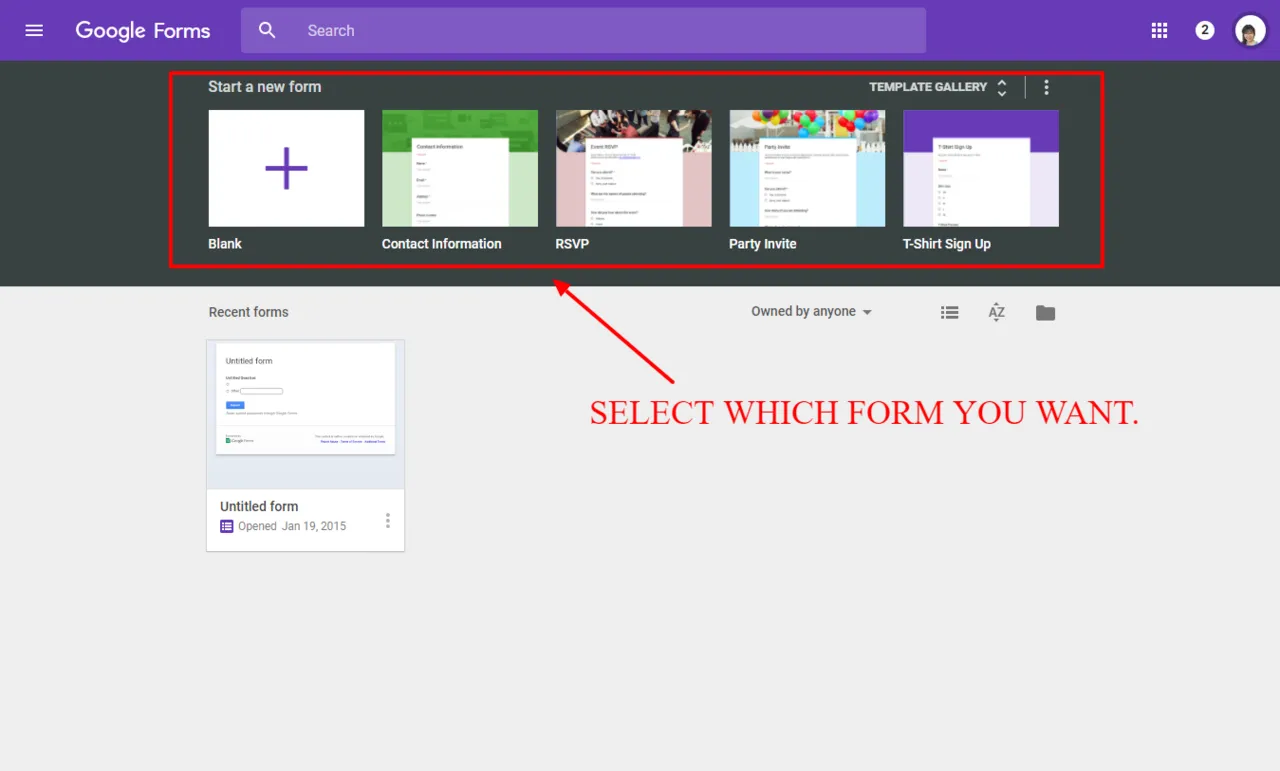Start a Blank form
Screen dimensions: 1280x771
(286, 168)
